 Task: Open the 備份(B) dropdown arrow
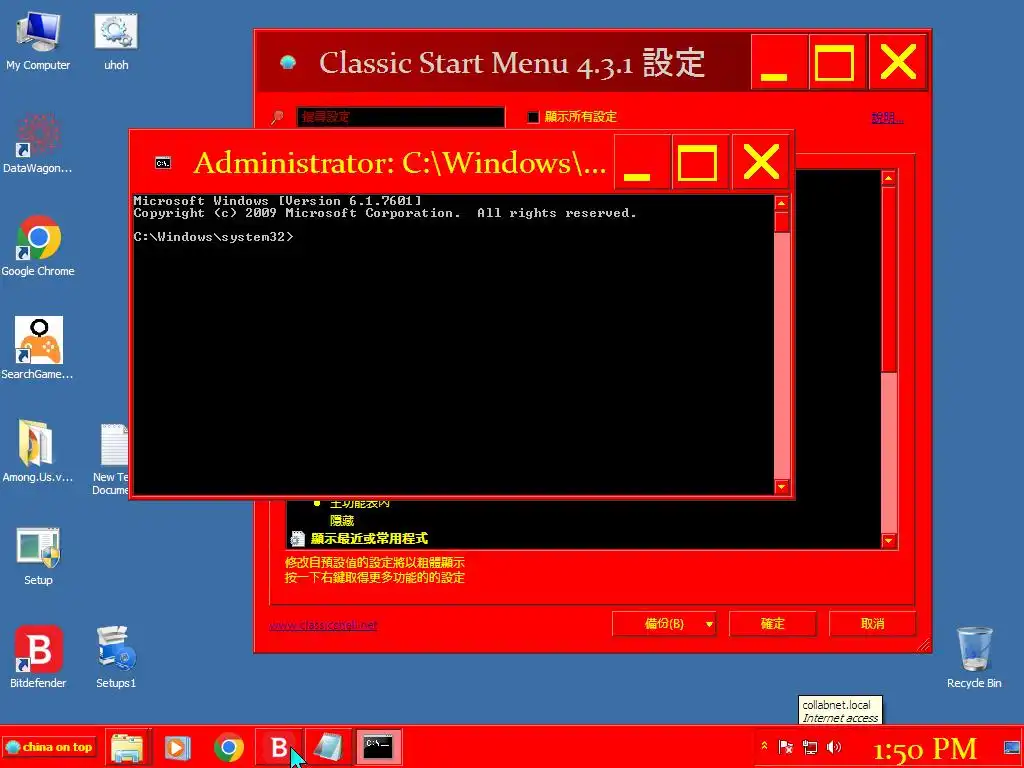(709, 624)
